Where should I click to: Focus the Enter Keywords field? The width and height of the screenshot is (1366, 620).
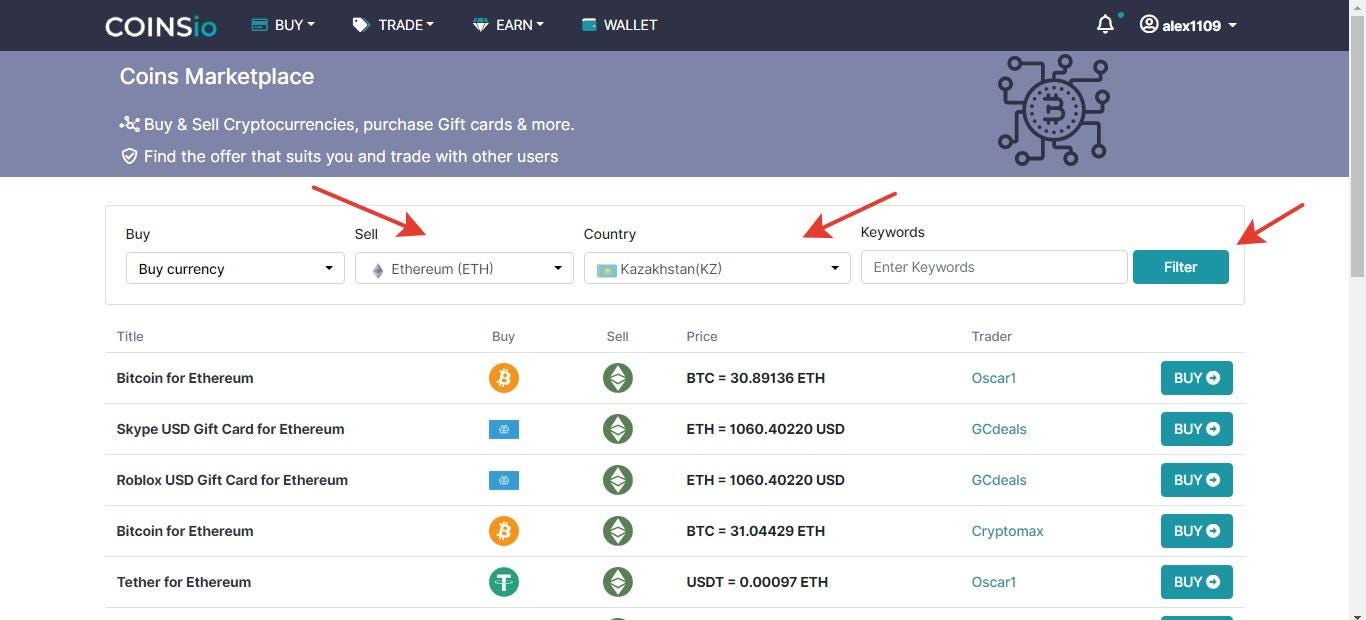[x=994, y=267]
